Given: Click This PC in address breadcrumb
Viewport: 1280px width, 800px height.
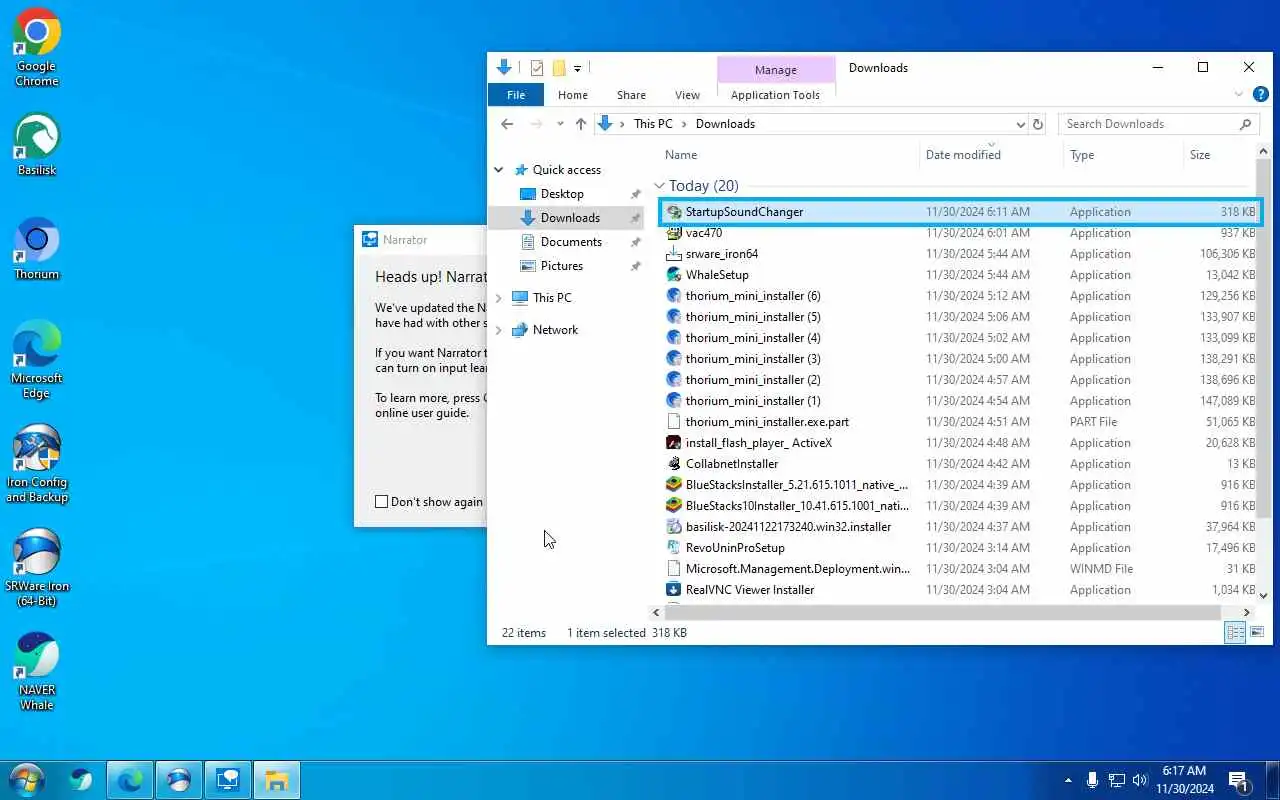Looking at the screenshot, I should tap(653, 124).
